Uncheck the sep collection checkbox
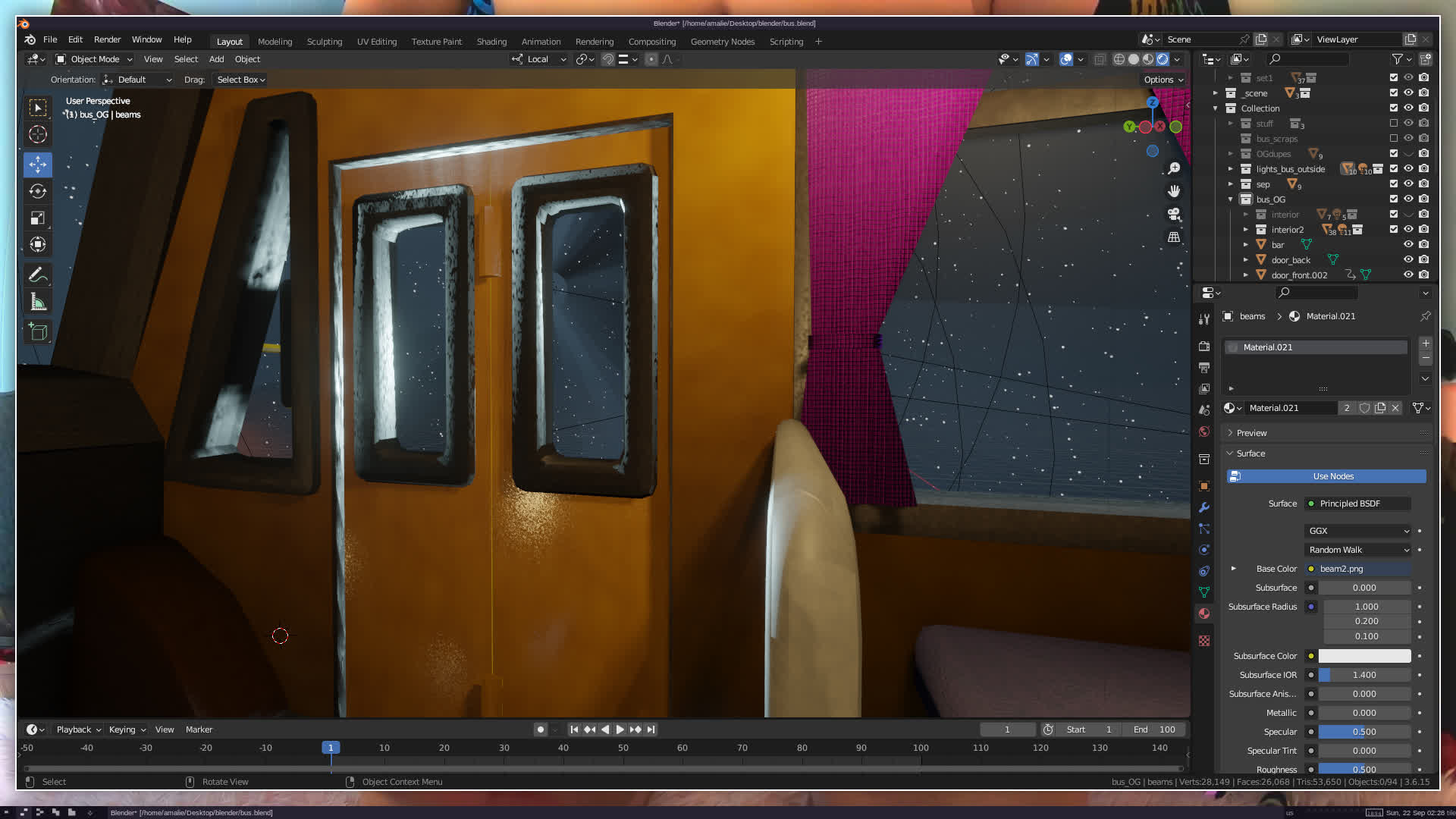 [1393, 184]
